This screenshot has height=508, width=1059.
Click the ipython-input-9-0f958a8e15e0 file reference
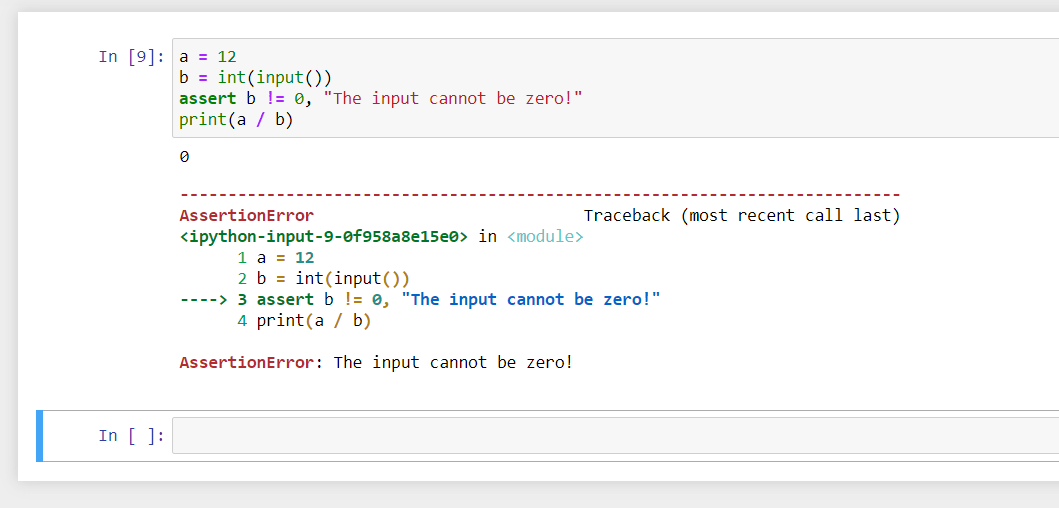324,237
